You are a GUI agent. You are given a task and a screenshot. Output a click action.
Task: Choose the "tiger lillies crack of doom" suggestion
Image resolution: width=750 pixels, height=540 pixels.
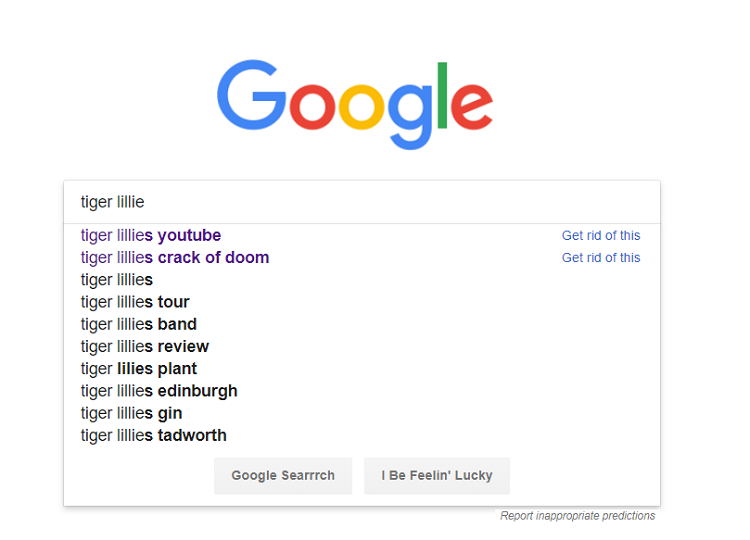click(175, 258)
